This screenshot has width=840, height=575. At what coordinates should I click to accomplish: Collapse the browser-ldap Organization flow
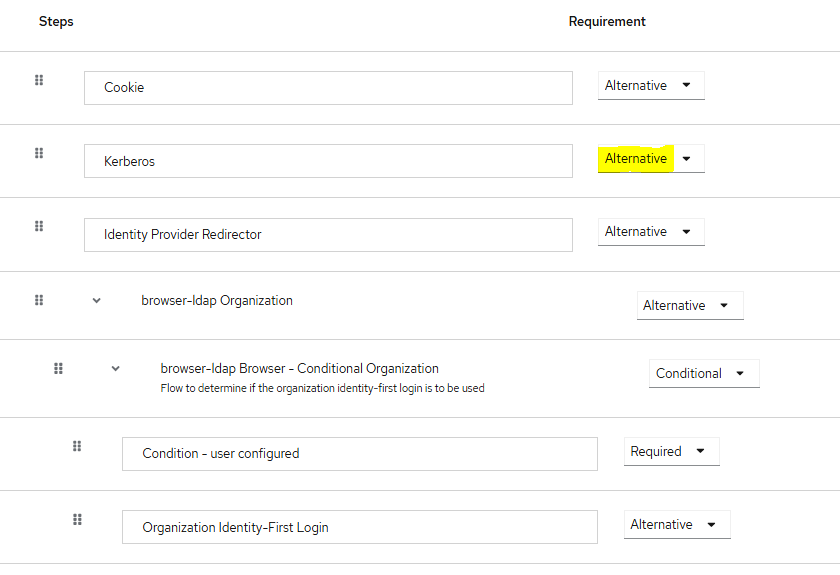click(97, 300)
